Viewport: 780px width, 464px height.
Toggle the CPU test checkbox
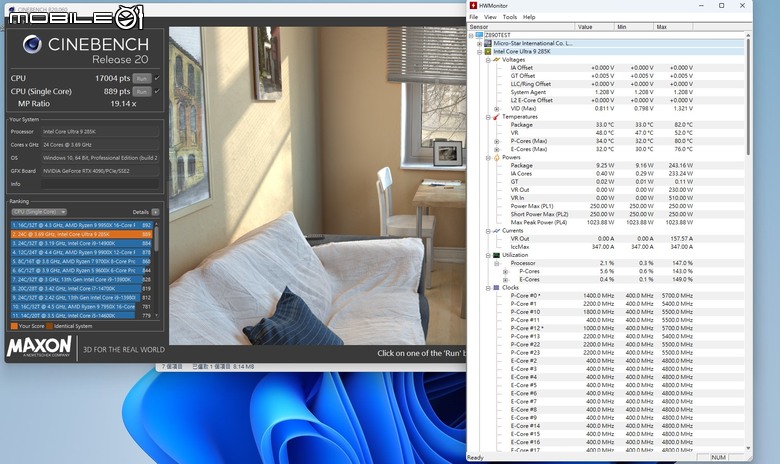tap(157, 78)
